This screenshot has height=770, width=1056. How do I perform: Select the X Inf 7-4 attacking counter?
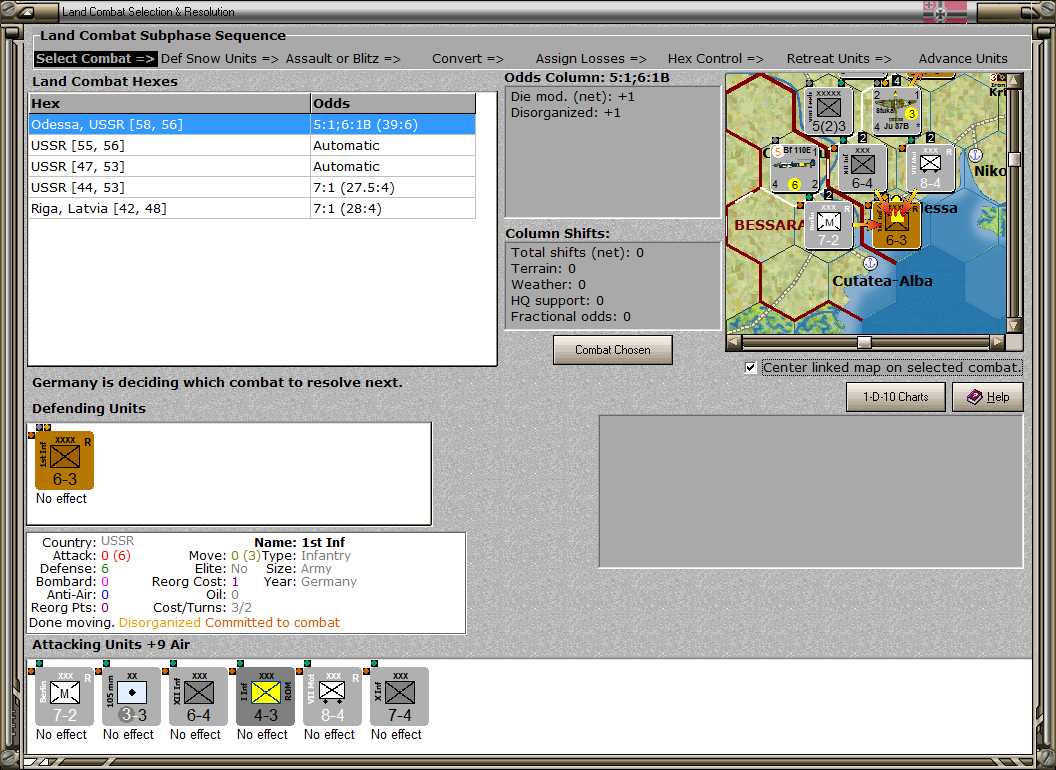tap(399, 697)
